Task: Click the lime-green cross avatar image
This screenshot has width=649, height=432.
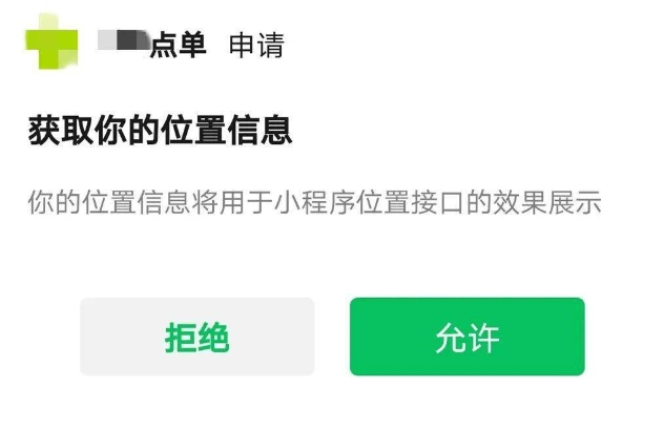Action: click(x=52, y=41)
